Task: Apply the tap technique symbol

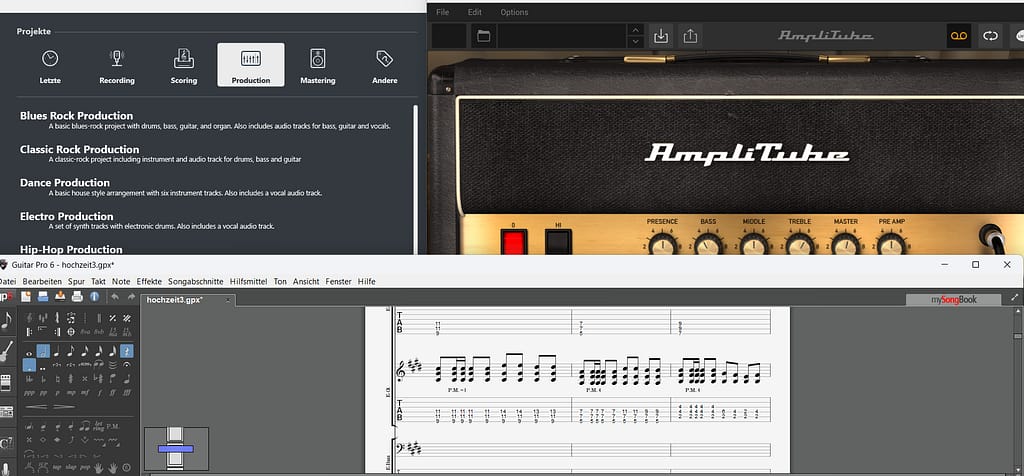Action: coord(57,468)
